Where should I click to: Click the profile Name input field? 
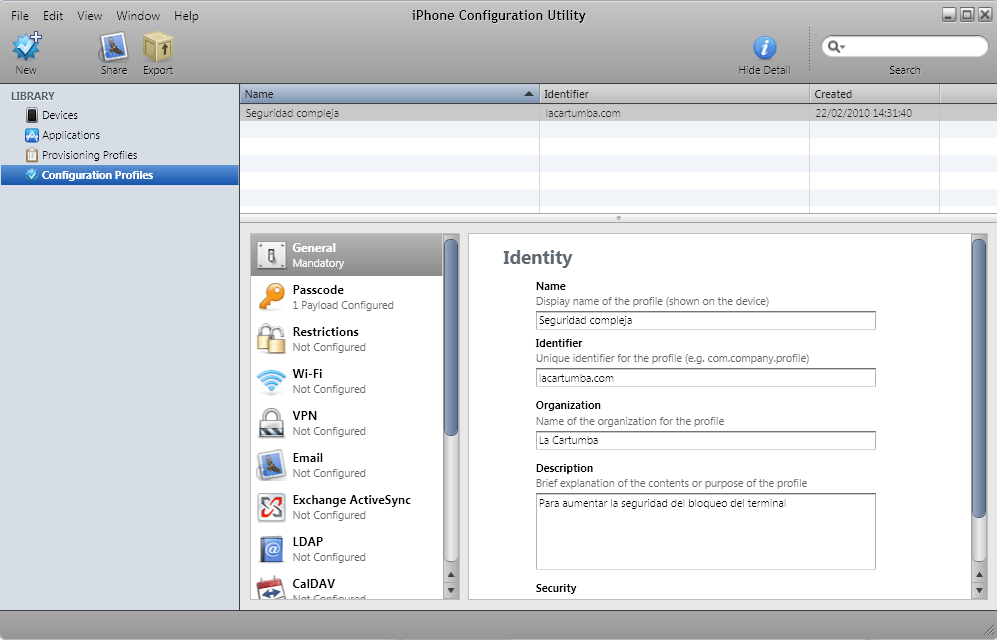point(705,320)
